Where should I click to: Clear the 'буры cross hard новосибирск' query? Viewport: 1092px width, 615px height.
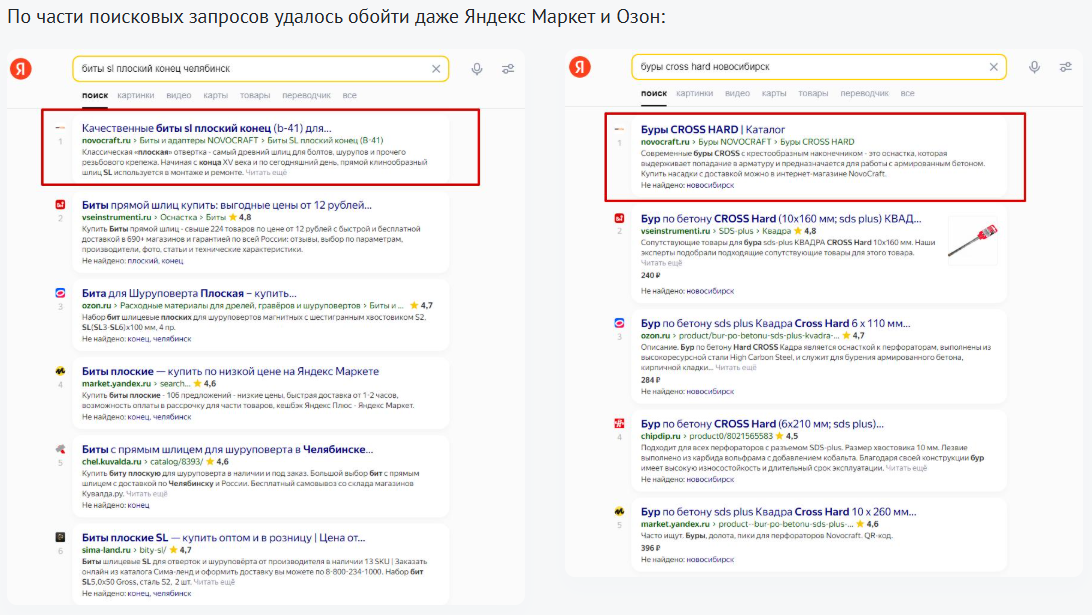994,67
